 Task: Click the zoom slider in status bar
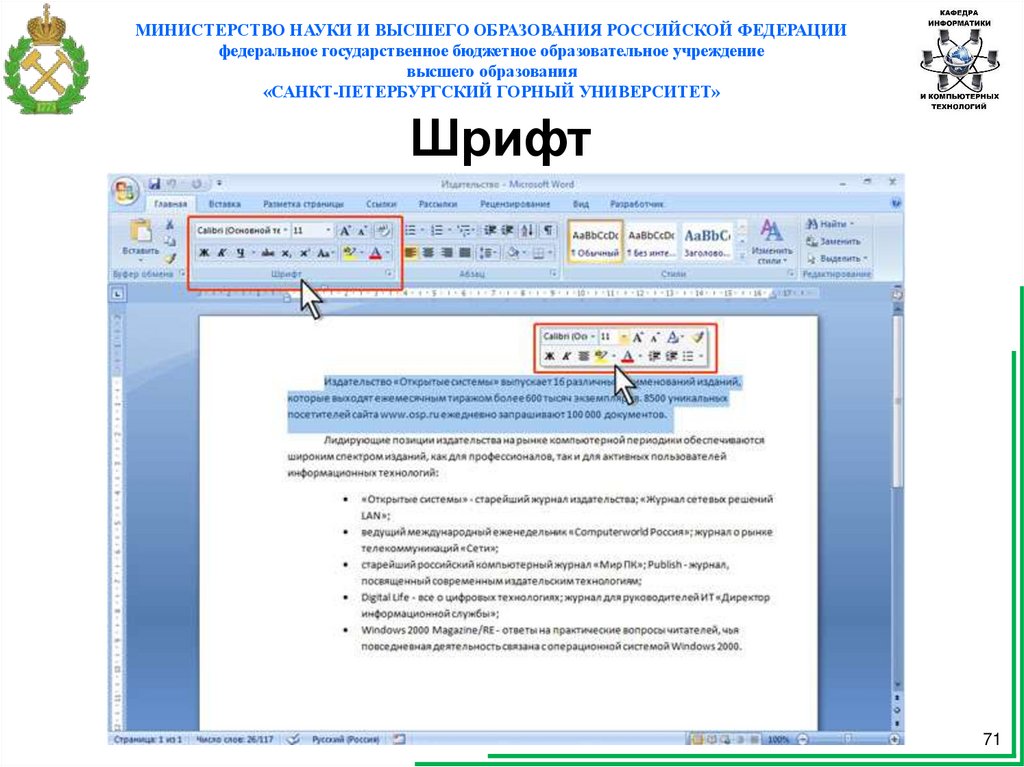(x=848, y=740)
